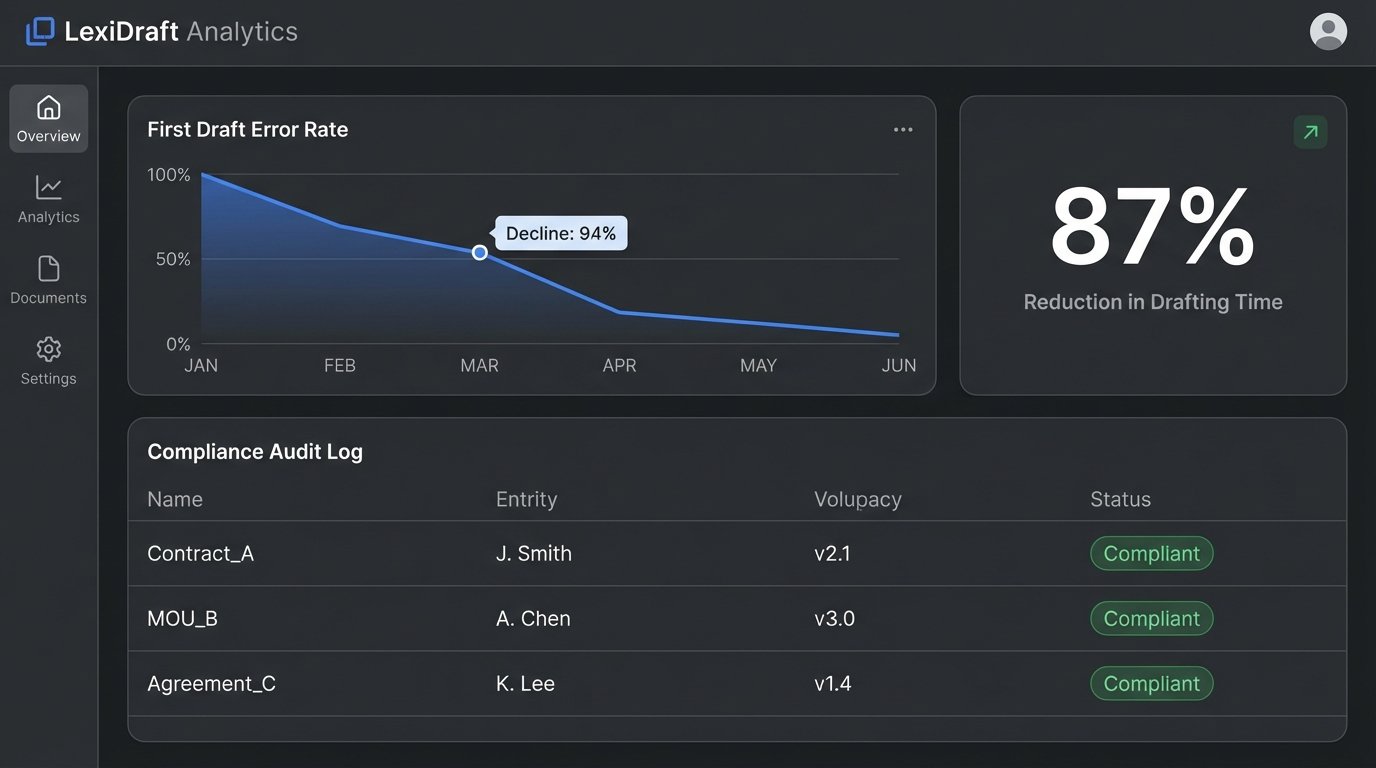
Task: Click the JUN label on chart axis
Action: click(898, 365)
